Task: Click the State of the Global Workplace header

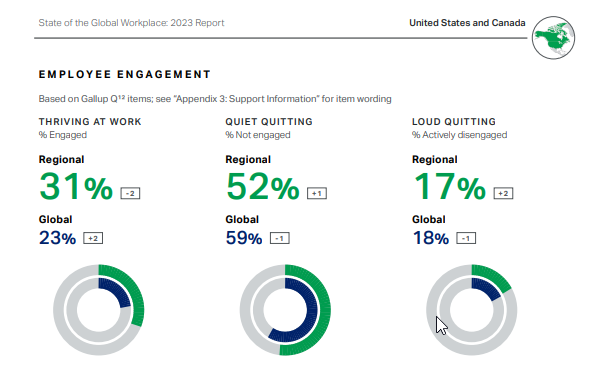Action: [x=131, y=23]
